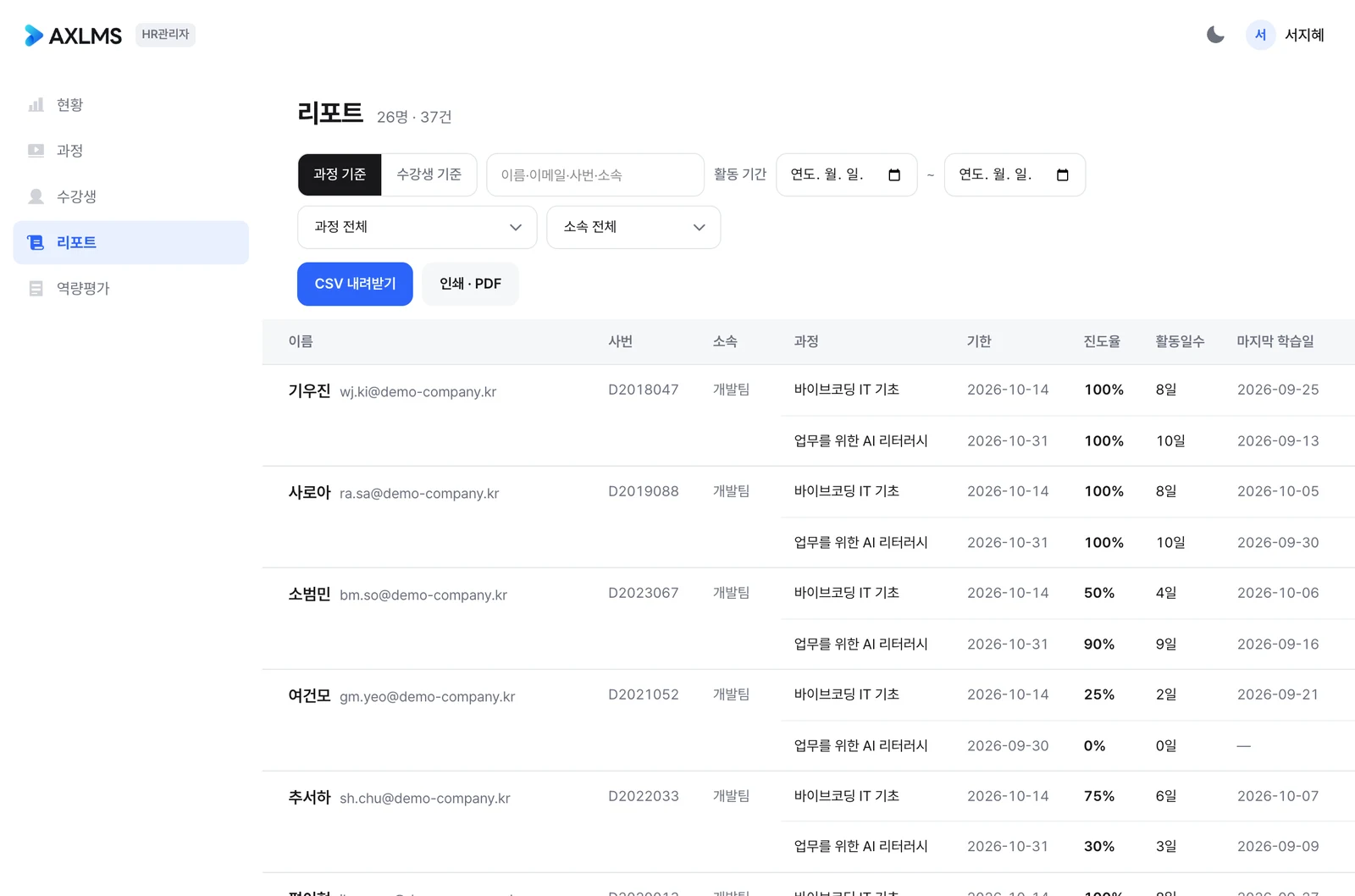The width and height of the screenshot is (1355, 896).
Task: Open 수강생 in the sidebar
Action: [131, 196]
